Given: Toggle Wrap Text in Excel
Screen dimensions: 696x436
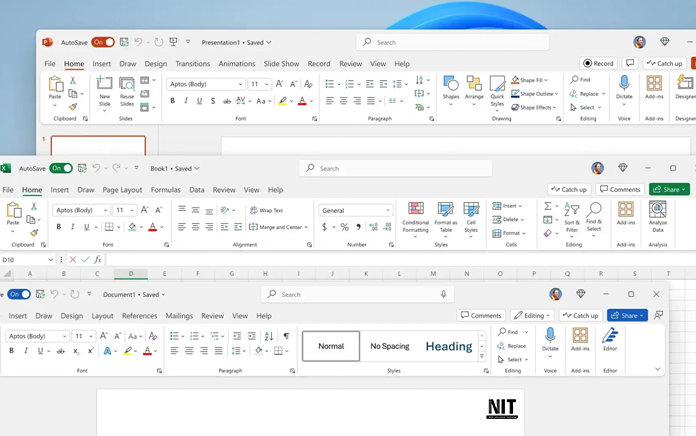Looking at the screenshot, I should (266, 210).
